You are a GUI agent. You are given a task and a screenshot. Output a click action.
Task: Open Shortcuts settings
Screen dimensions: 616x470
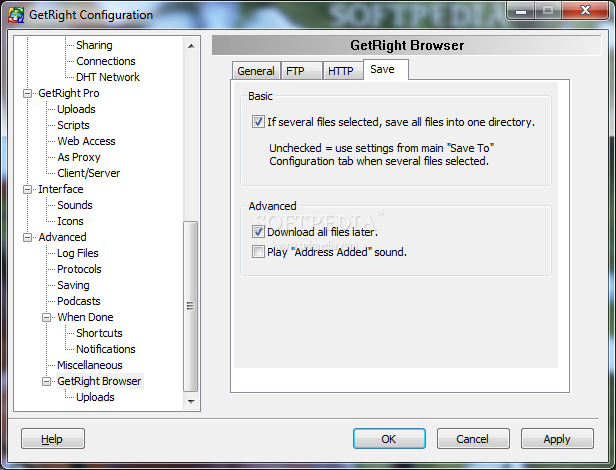coord(99,333)
